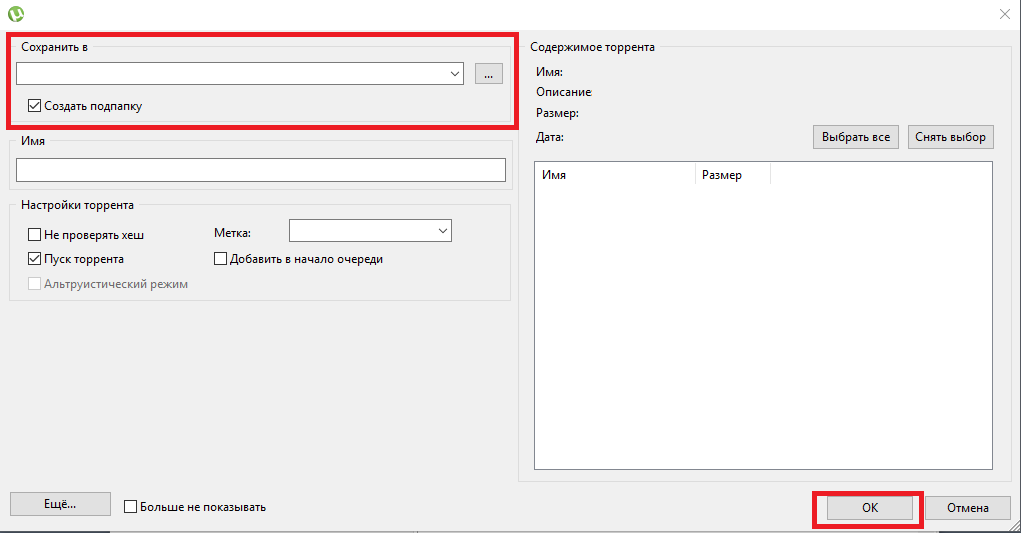Confirm the dialog with OK button
This screenshot has height=533, width=1021.
[869, 508]
